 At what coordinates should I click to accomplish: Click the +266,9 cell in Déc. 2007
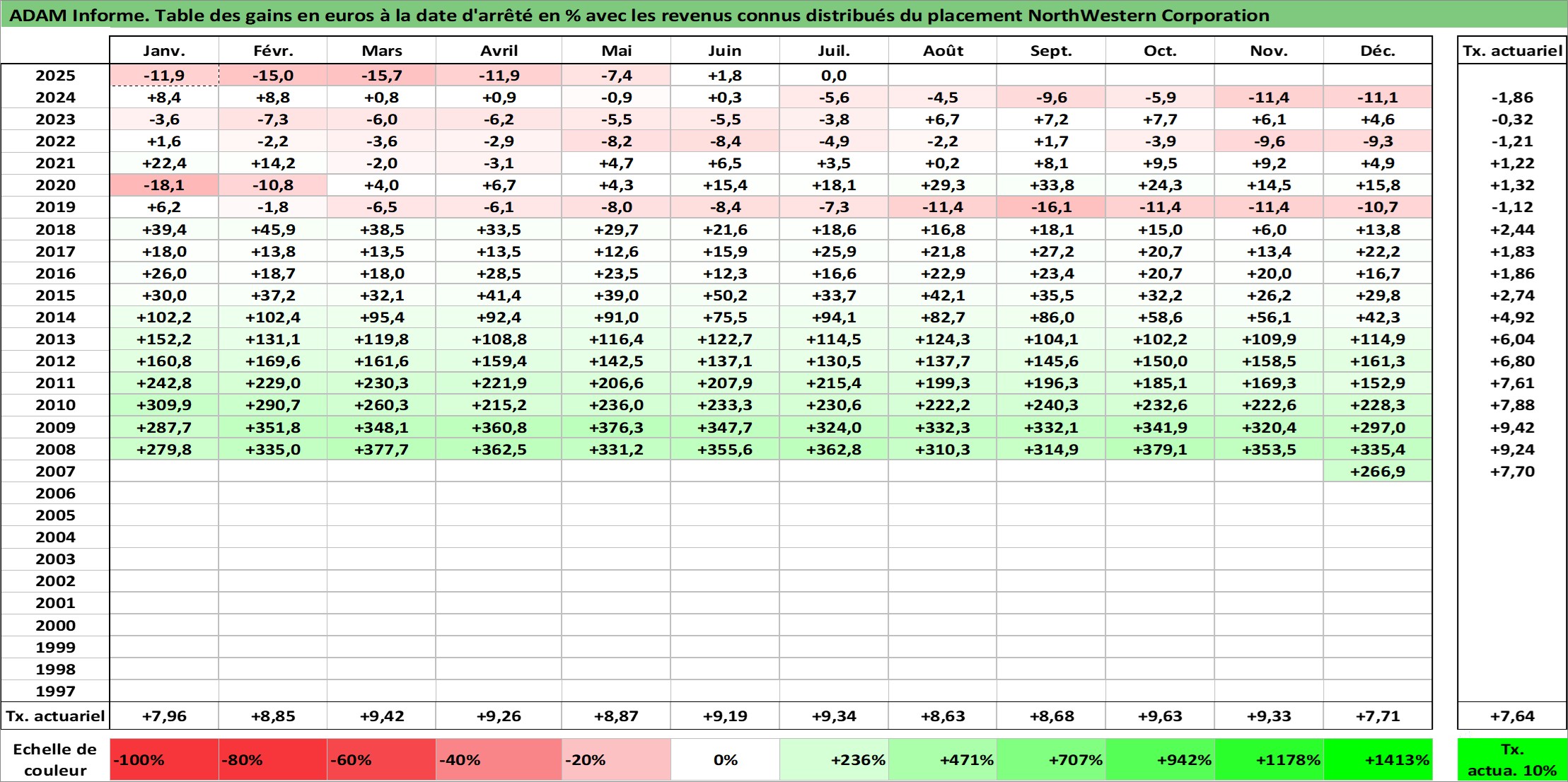[x=1378, y=472]
